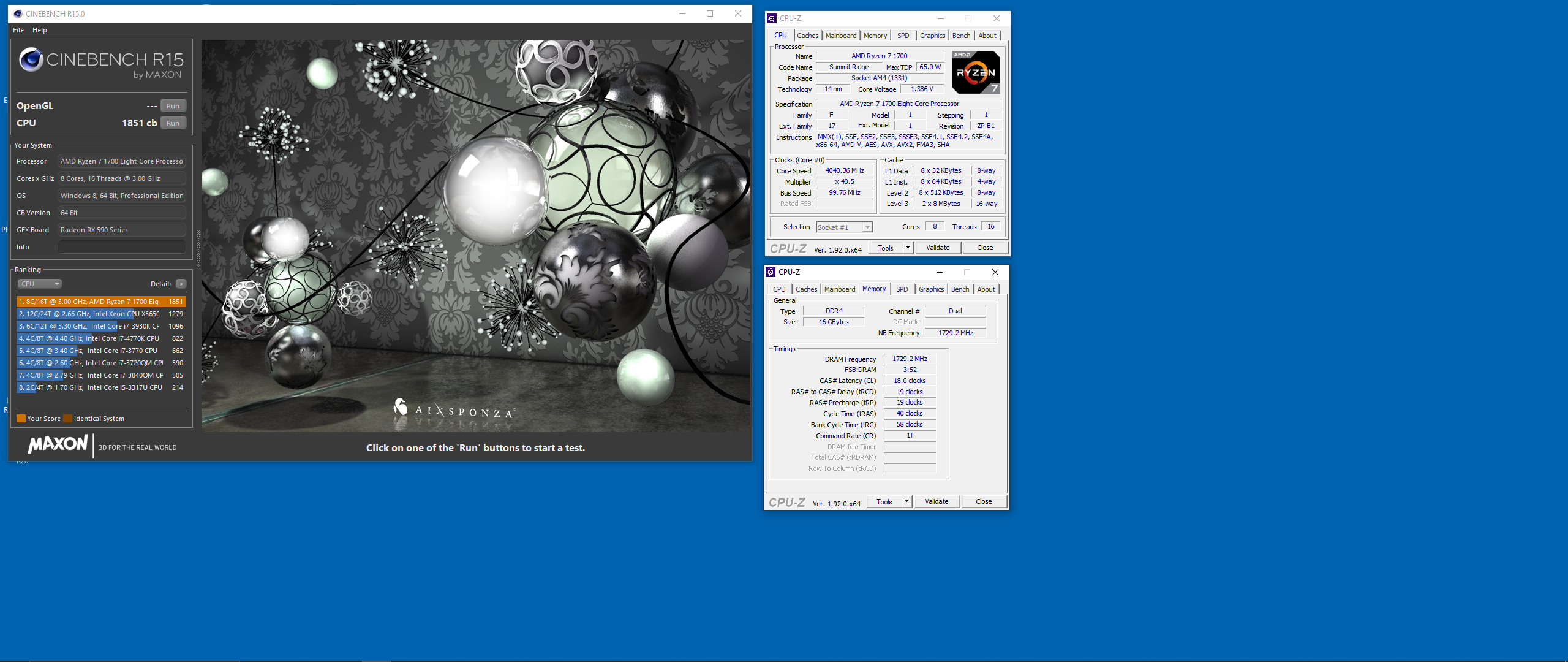Open the File menu in Cinebench
This screenshot has width=1568, height=662.
click(18, 30)
